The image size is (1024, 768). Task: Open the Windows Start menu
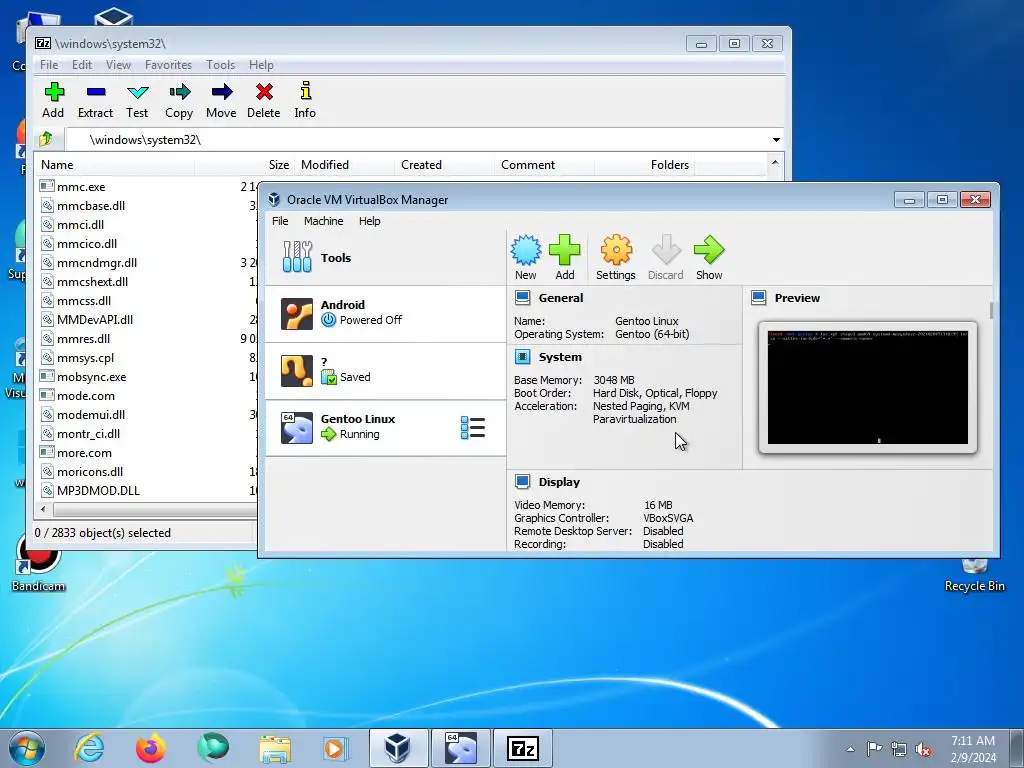[27, 748]
